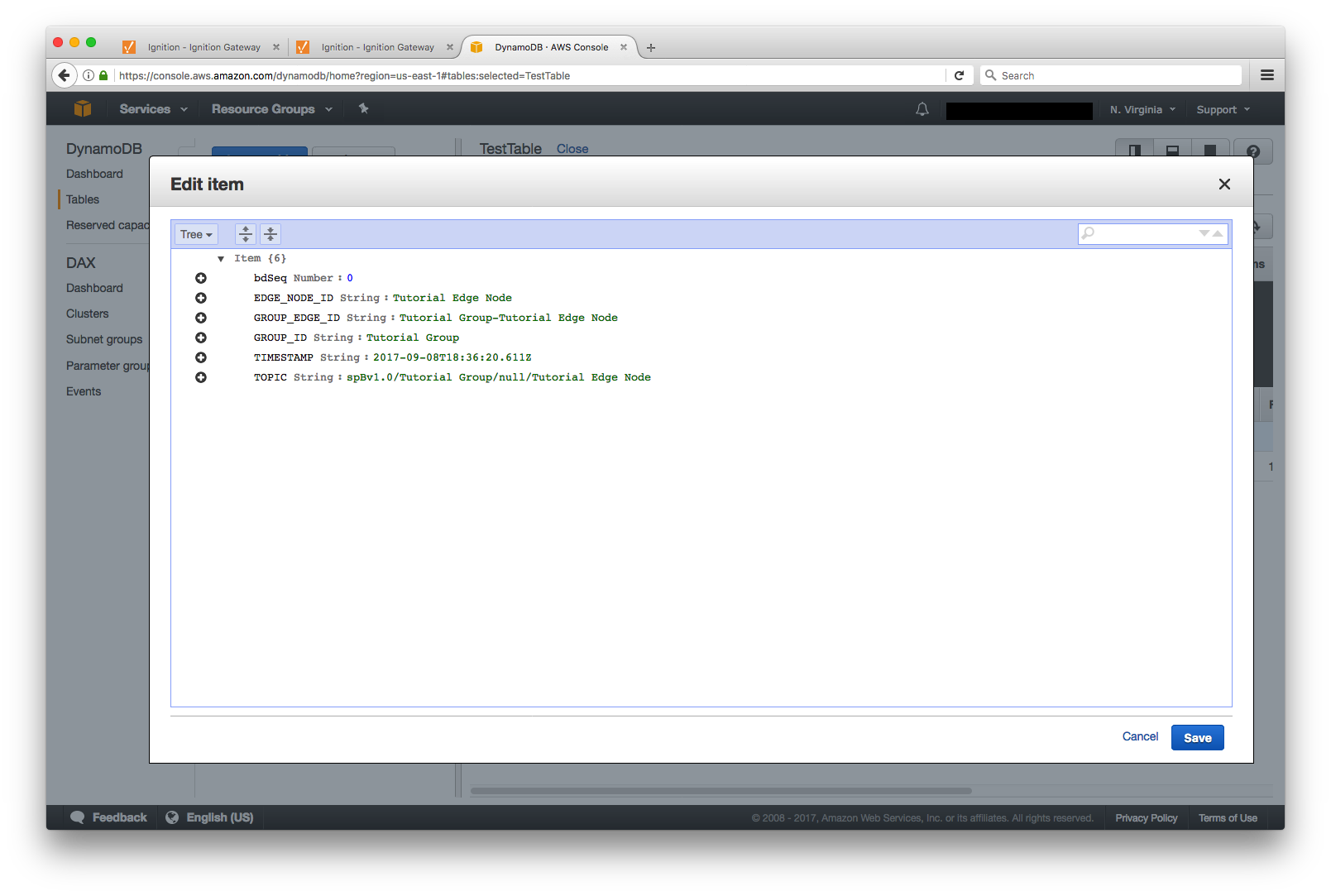
Task: Collapse the Item {6} root node
Action: pos(221,259)
